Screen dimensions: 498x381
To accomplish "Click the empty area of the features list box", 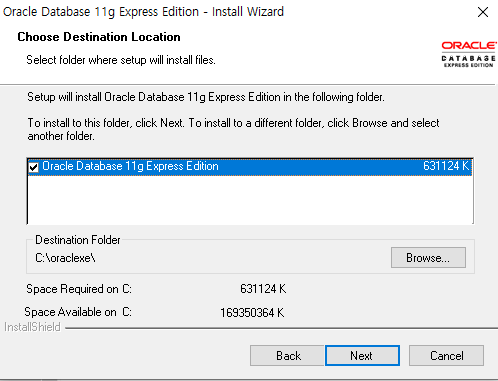I will [250, 199].
